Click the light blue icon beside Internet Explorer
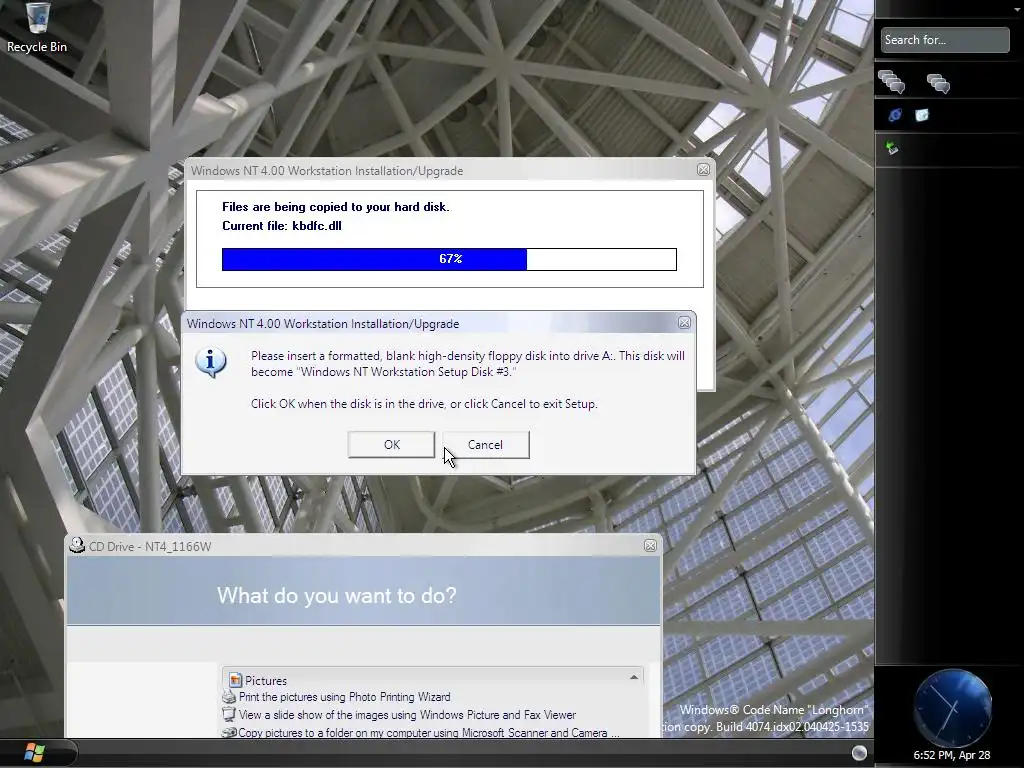Viewport: 1024px width, 768px height. point(921,115)
